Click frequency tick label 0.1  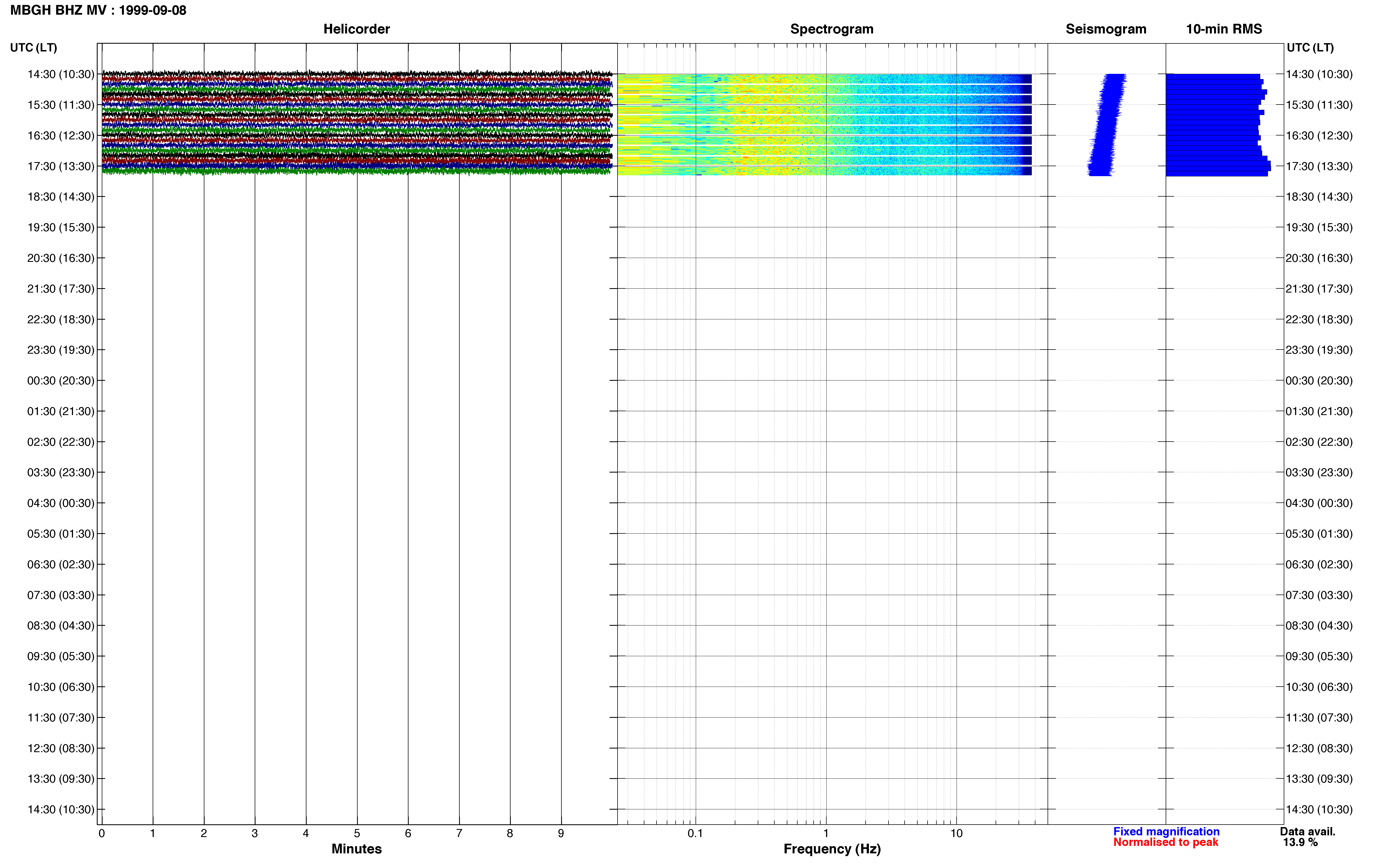[x=695, y=833]
